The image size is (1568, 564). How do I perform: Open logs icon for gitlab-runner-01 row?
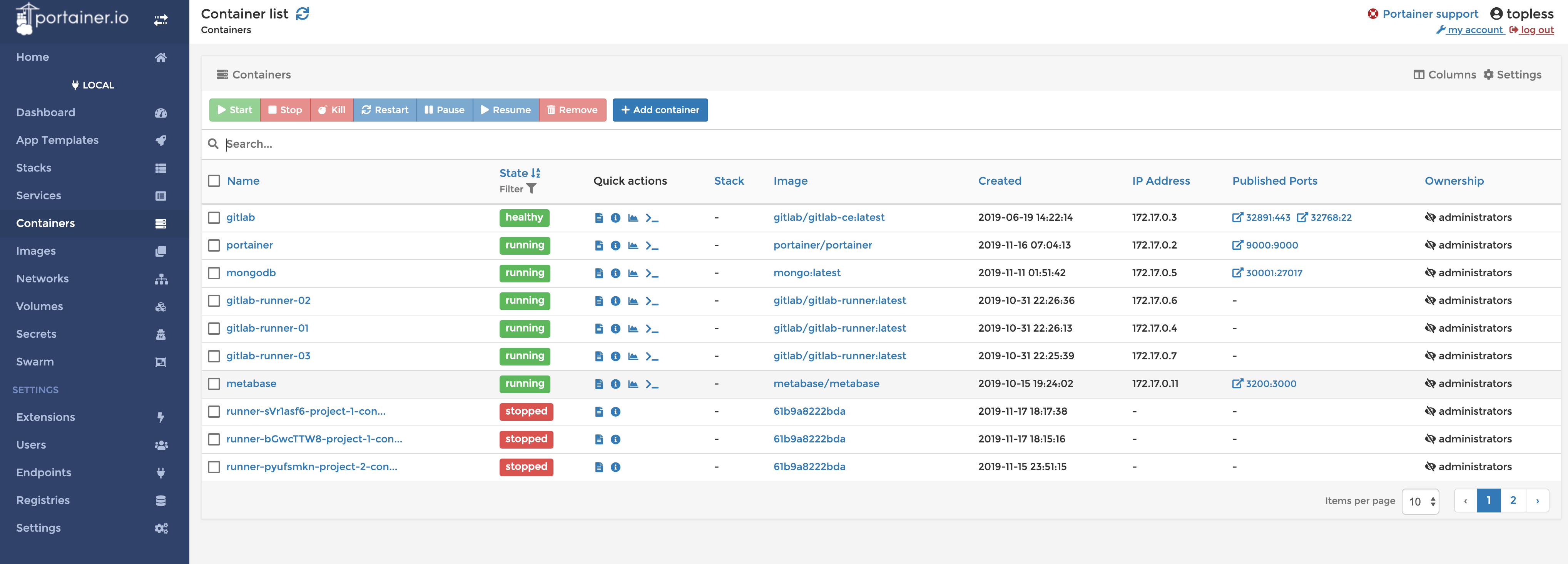(599, 329)
